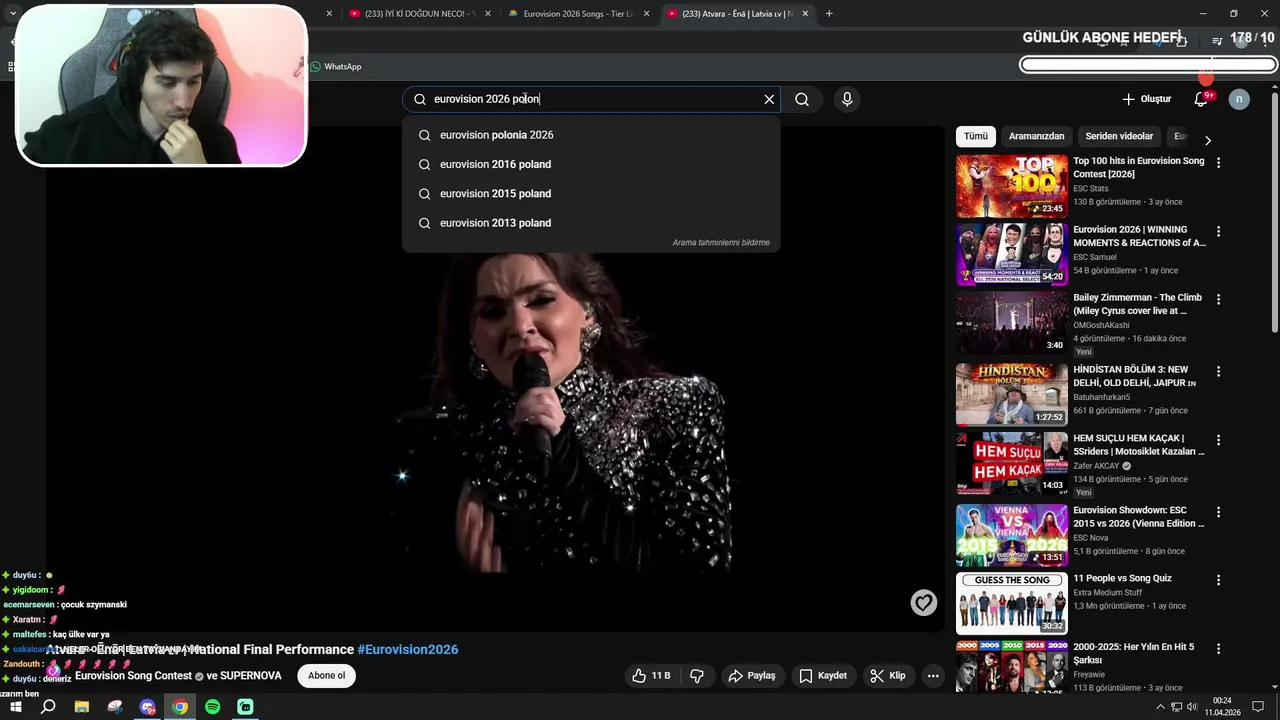This screenshot has width=1280, height=720.
Task: Open menu for Eurovision 2026 Winning Moments video
Action: [x=1218, y=231]
